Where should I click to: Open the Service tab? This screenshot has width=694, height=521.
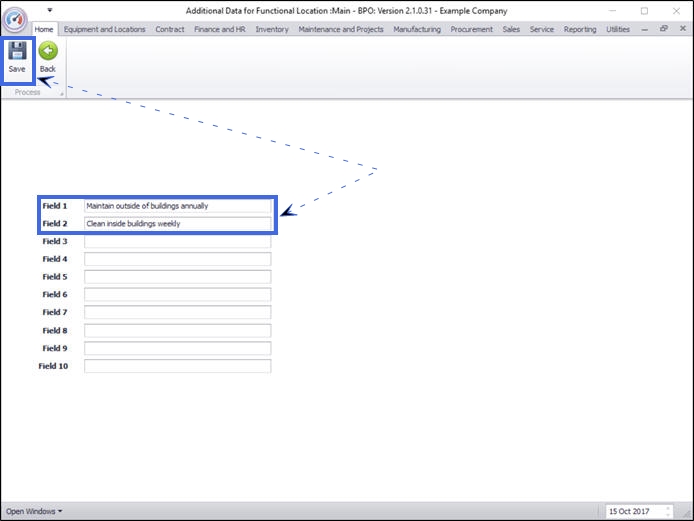pyautogui.click(x=542, y=29)
